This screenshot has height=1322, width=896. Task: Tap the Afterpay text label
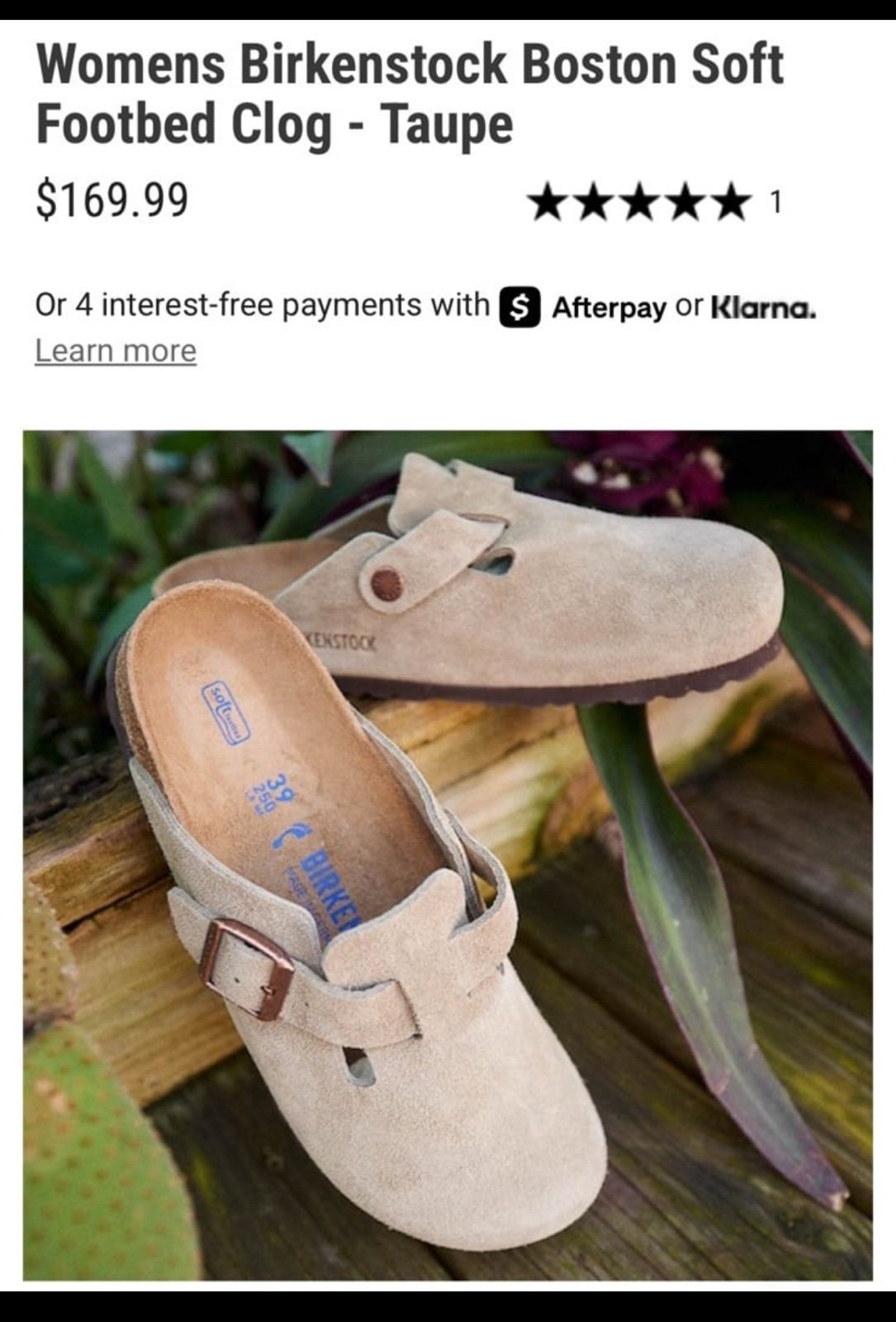pyautogui.click(x=609, y=308)
